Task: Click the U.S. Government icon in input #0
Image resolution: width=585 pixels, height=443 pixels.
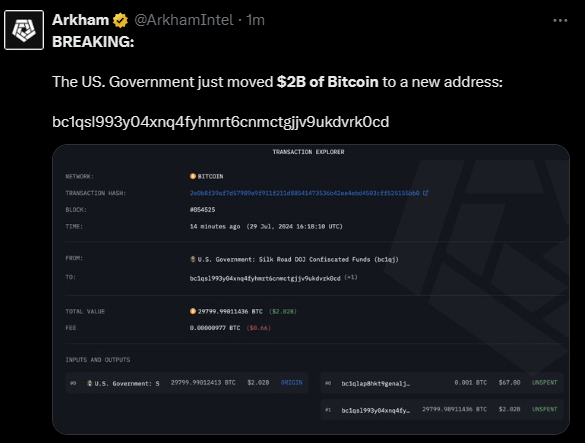Action: click(90, 383)
